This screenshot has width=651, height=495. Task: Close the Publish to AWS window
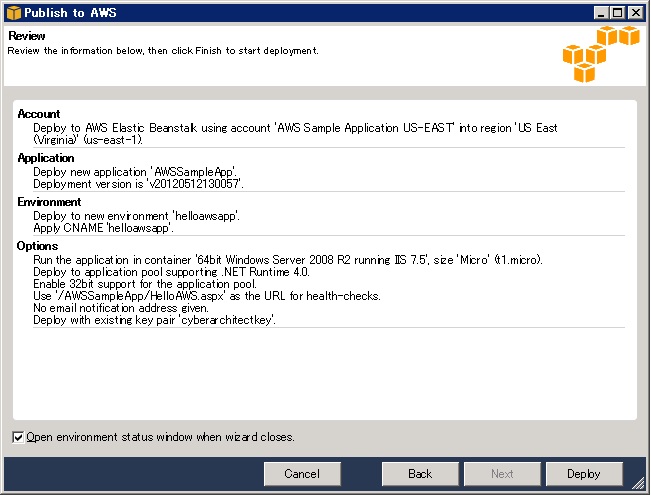pos(635,13)
